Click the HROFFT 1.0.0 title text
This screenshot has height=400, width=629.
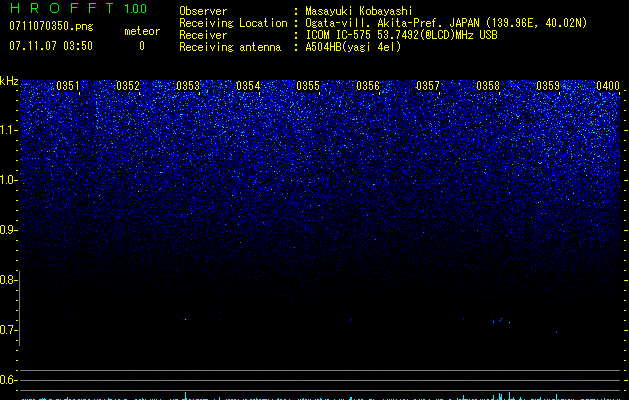pyautogui.click(x=78, y=8)
